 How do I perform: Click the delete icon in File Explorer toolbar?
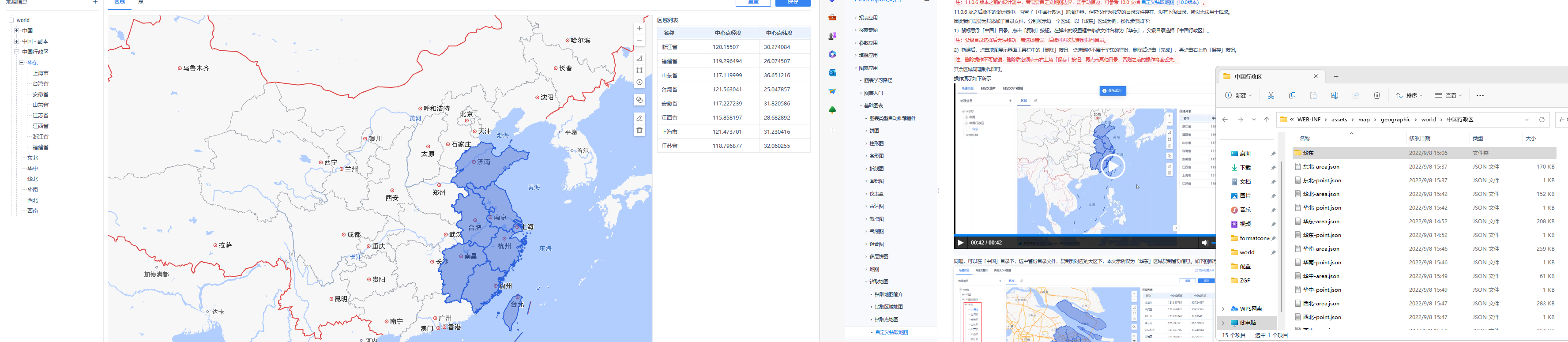click(1377, 96)
